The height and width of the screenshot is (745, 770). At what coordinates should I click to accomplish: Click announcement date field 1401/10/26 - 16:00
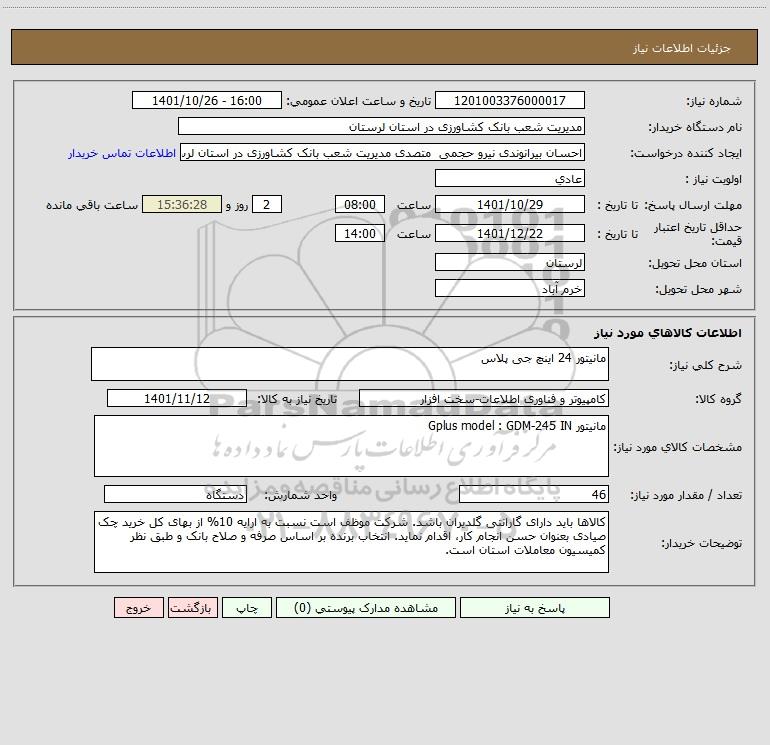[207, 101]
